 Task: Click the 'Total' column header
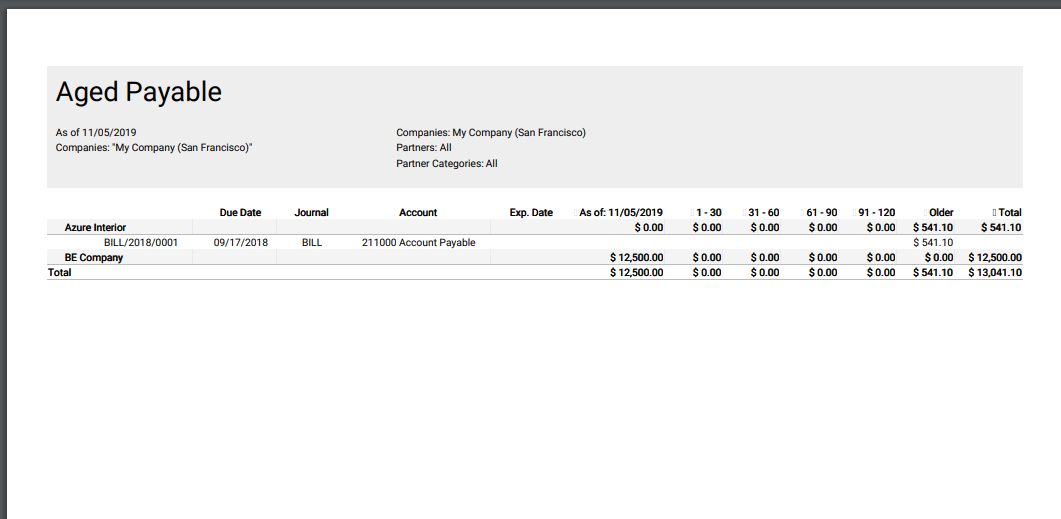point(1010,212)
